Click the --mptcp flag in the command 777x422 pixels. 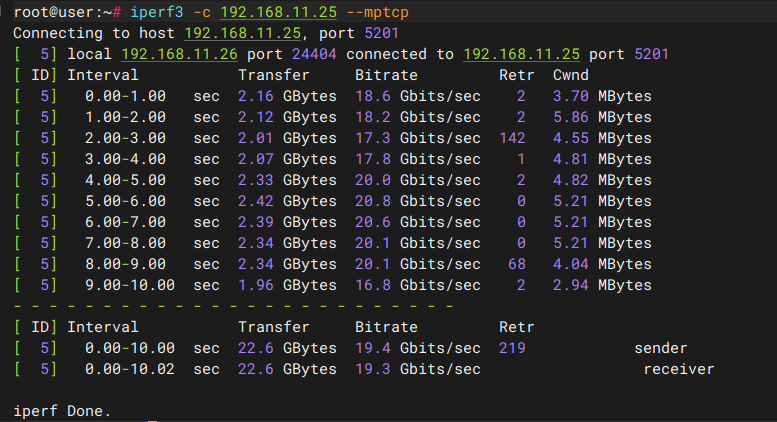378,12
